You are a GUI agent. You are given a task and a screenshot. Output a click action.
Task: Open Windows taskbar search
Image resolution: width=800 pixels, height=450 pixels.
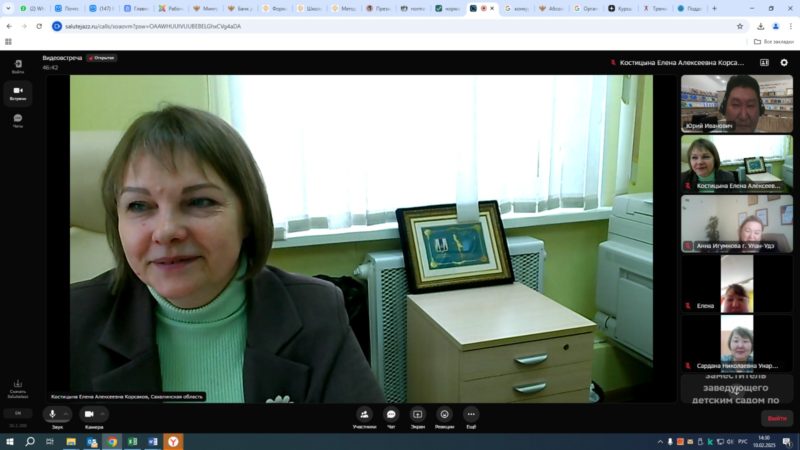[30, 442]
